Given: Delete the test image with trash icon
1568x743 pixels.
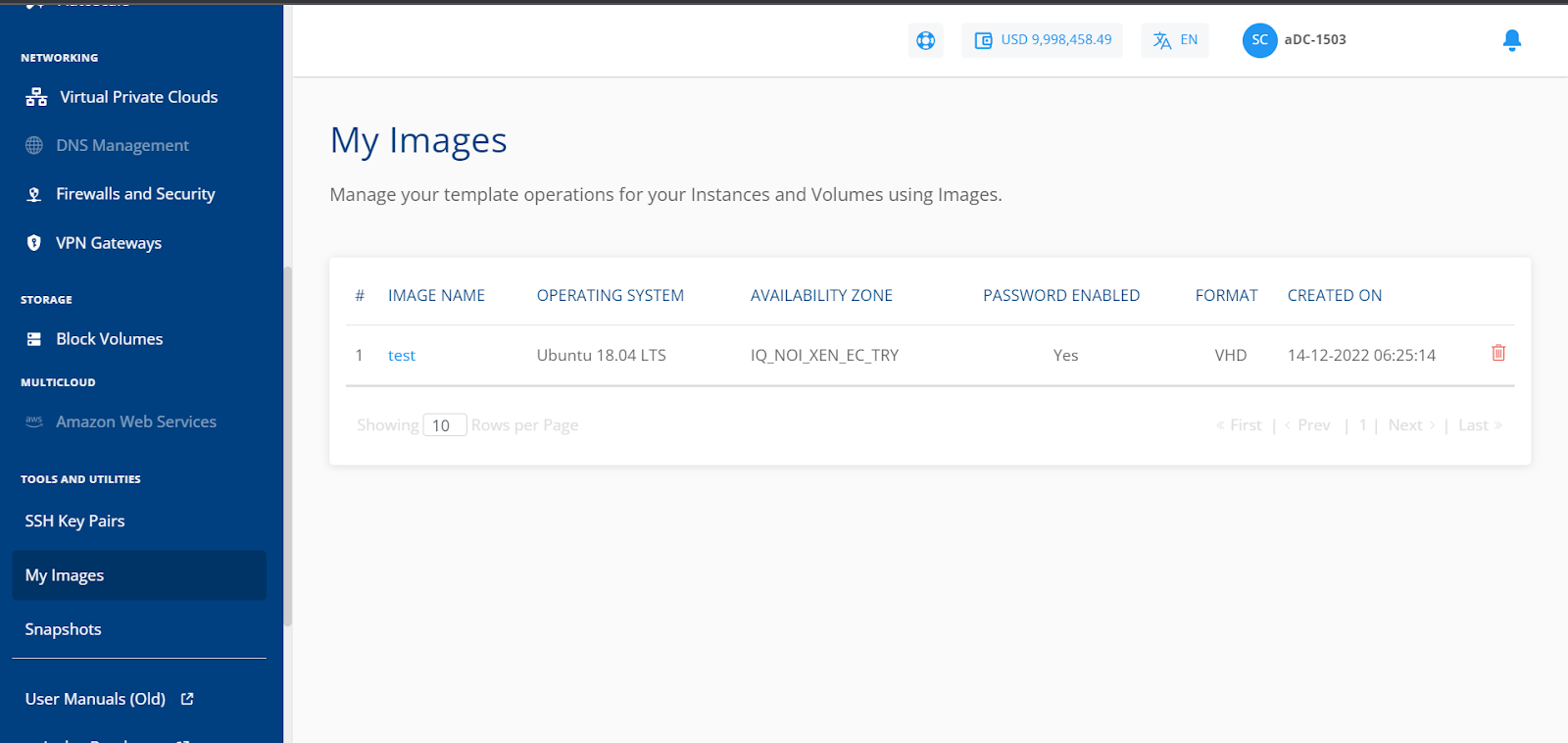Looking at the screenshot, I should click(1498, 353).
